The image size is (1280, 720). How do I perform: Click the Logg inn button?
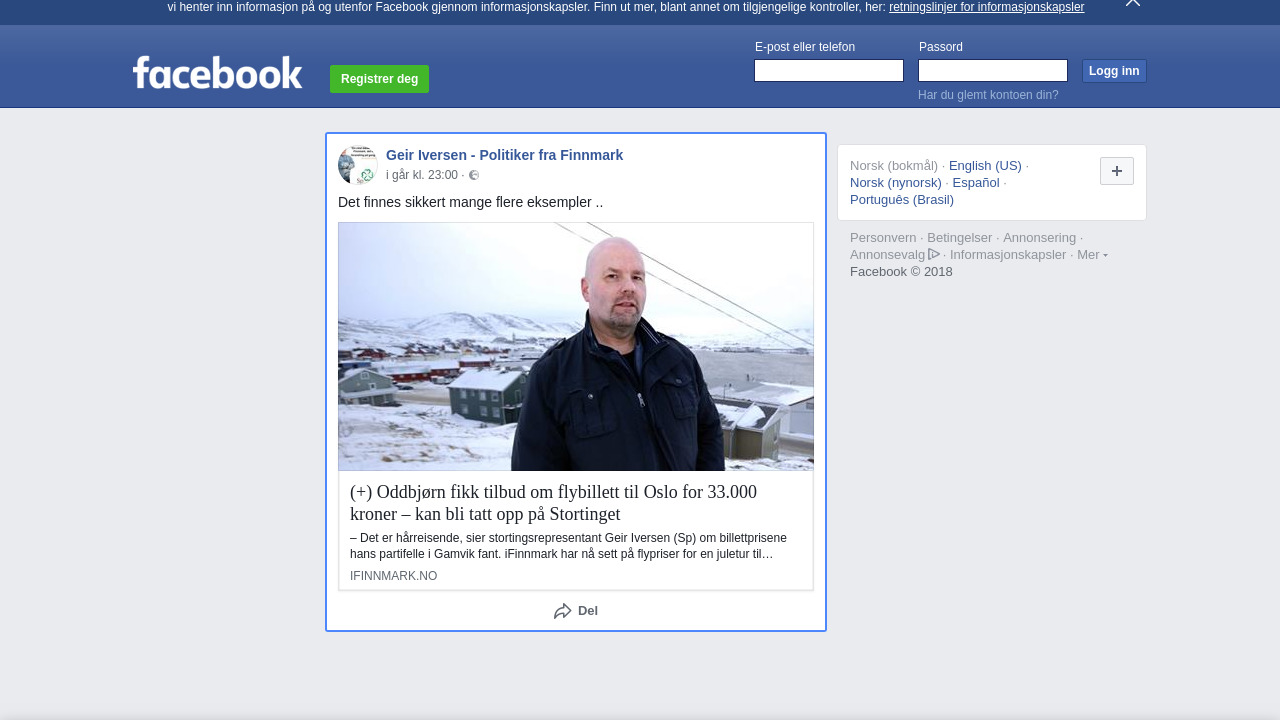tap(1114, 71)
